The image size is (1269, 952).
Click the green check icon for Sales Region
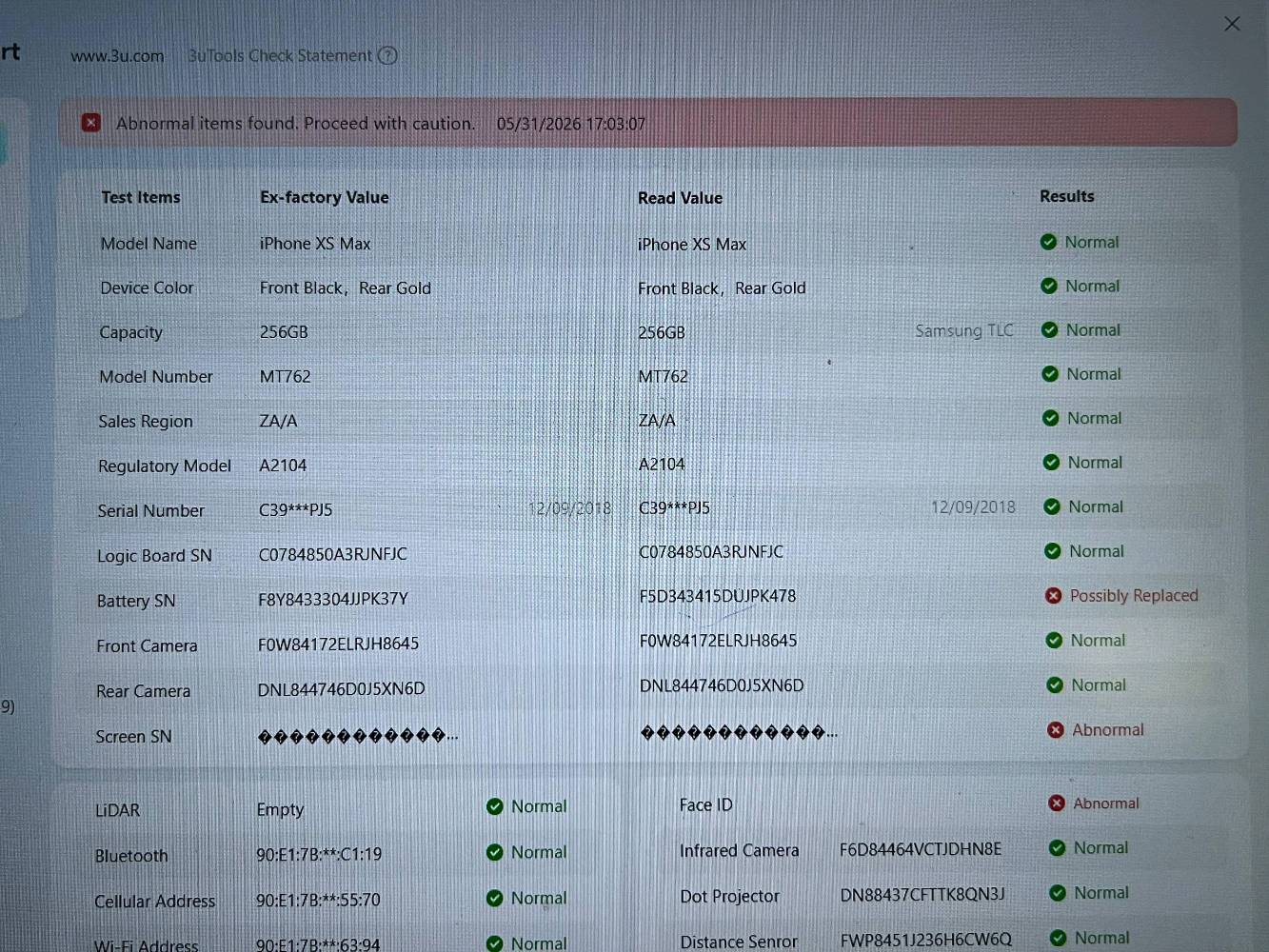click(1051, 418)
